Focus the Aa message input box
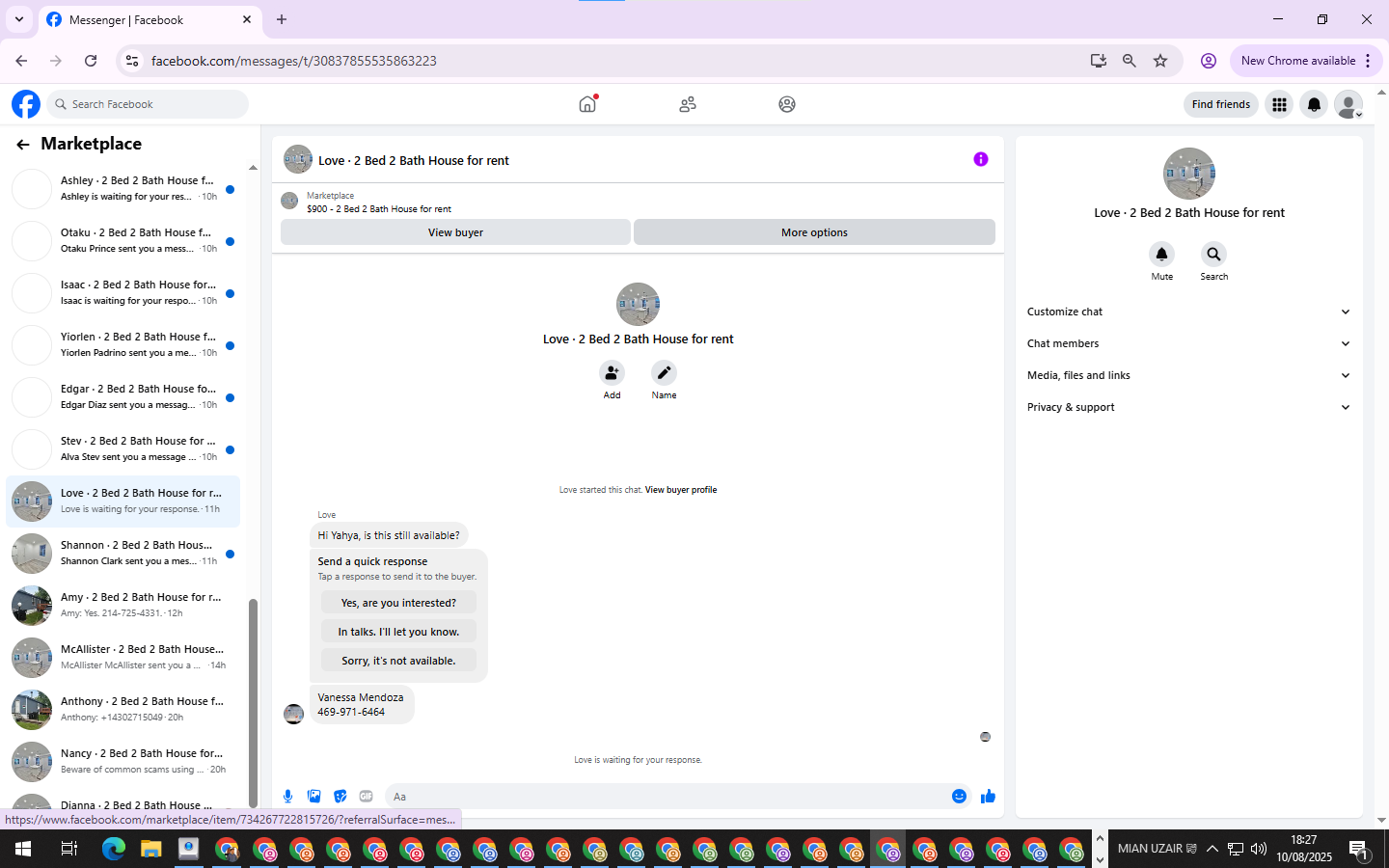This screenshot has width=1389, height=868. tap(666, 797)
